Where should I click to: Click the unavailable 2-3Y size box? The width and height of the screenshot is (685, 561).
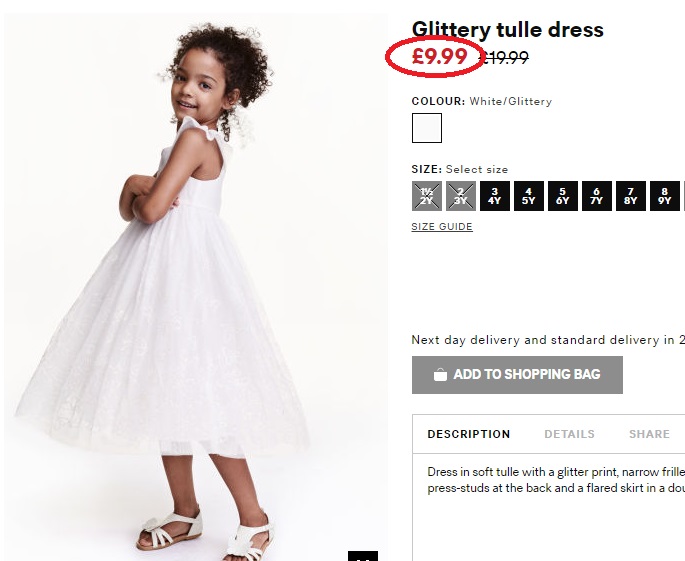[461, 196]
